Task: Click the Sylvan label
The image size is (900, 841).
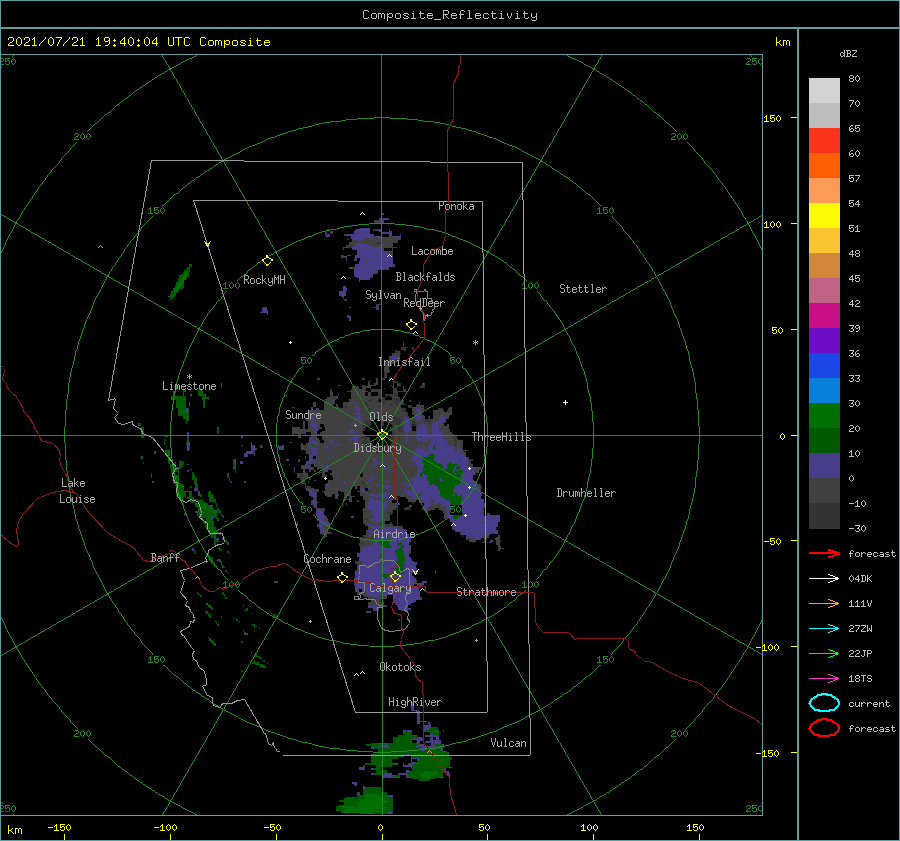Action: pos(383,295)
